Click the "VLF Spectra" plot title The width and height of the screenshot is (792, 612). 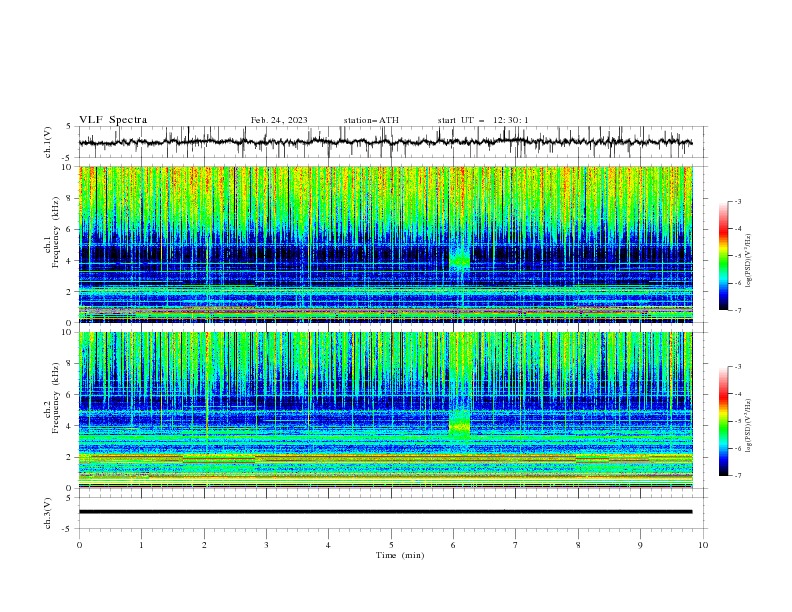113,120
